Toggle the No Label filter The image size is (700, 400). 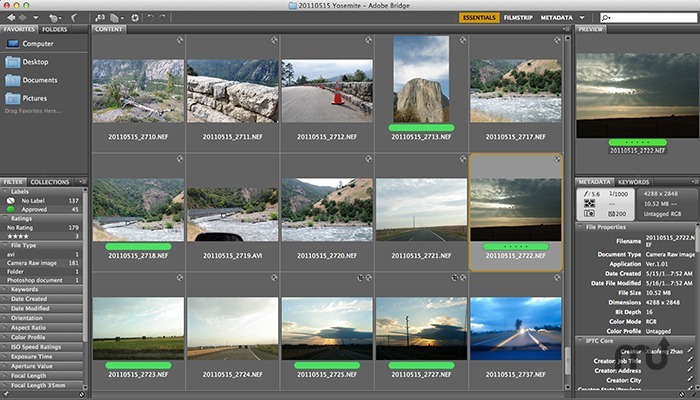pyautogui.click(x=42, y=201)
